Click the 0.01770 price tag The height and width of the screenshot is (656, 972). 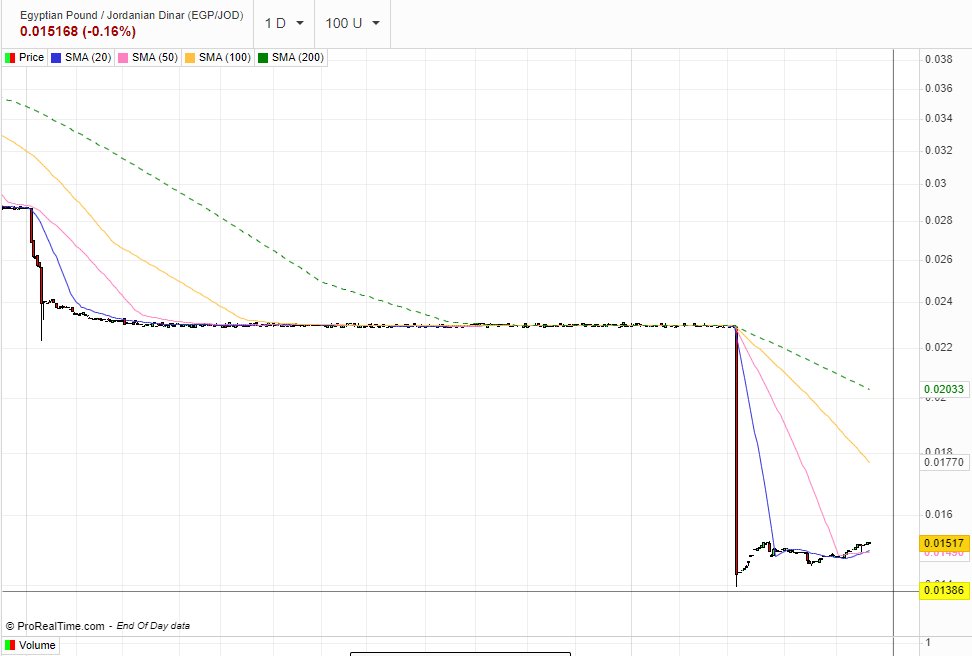click(944, 462)
